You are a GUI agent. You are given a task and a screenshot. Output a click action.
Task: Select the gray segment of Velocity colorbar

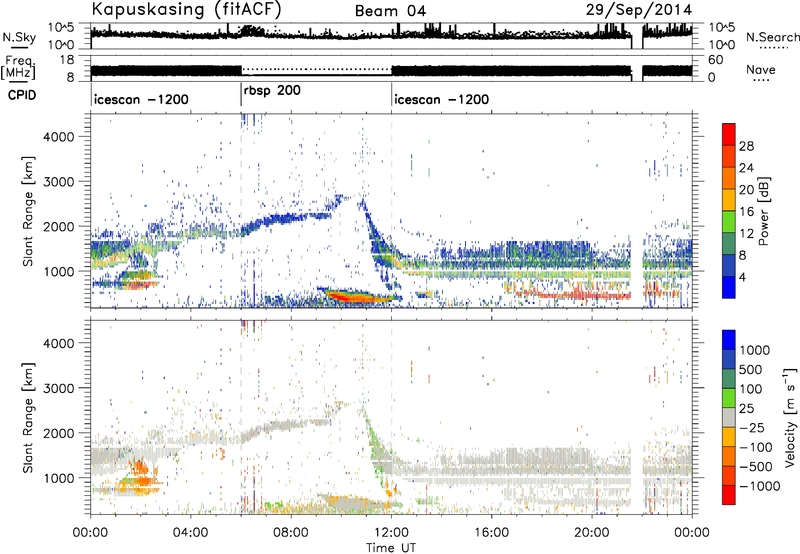coord(729,418)
